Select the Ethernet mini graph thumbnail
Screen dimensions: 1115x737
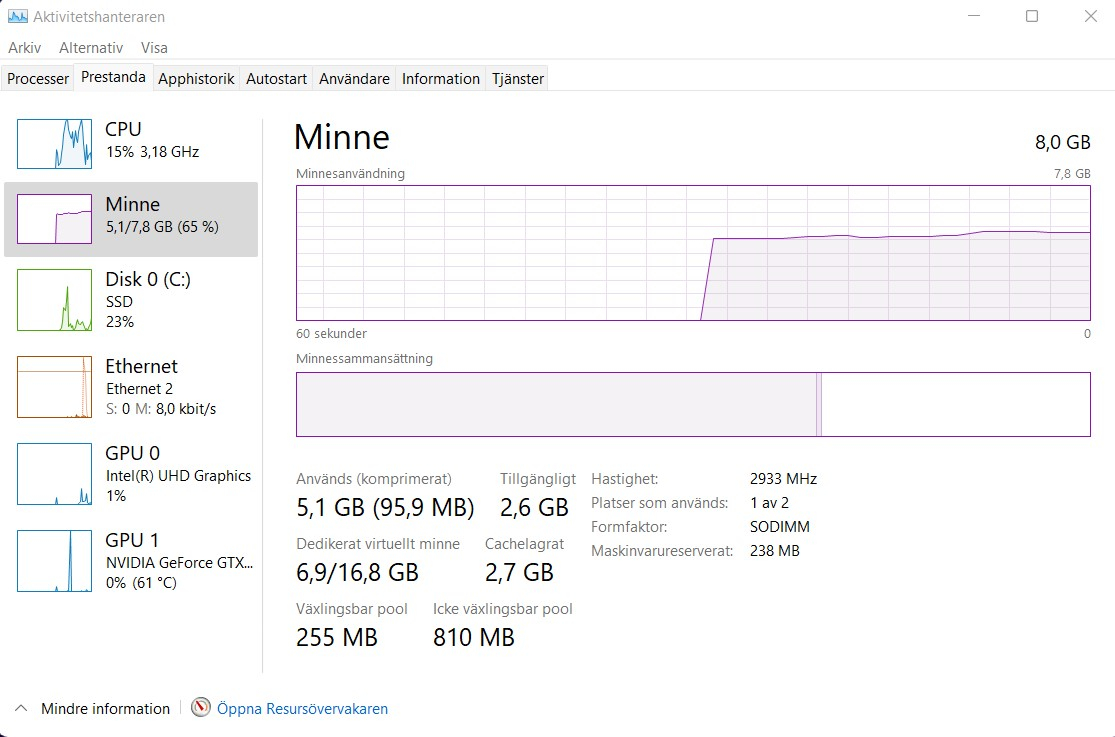[54, 387]
